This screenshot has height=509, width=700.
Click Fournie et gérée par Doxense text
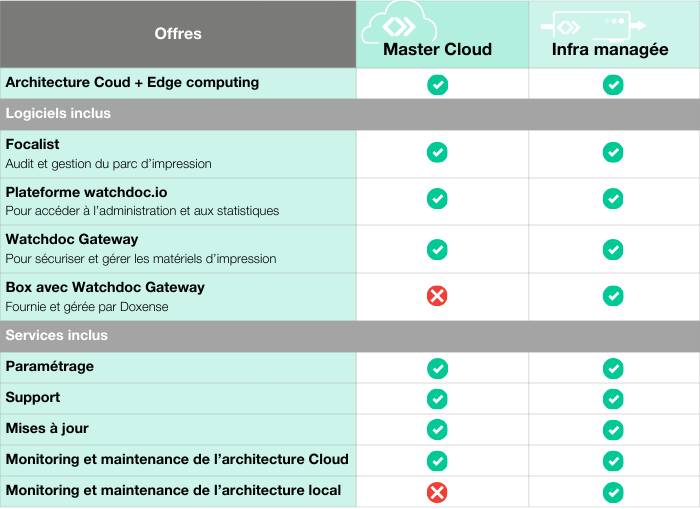87,307
